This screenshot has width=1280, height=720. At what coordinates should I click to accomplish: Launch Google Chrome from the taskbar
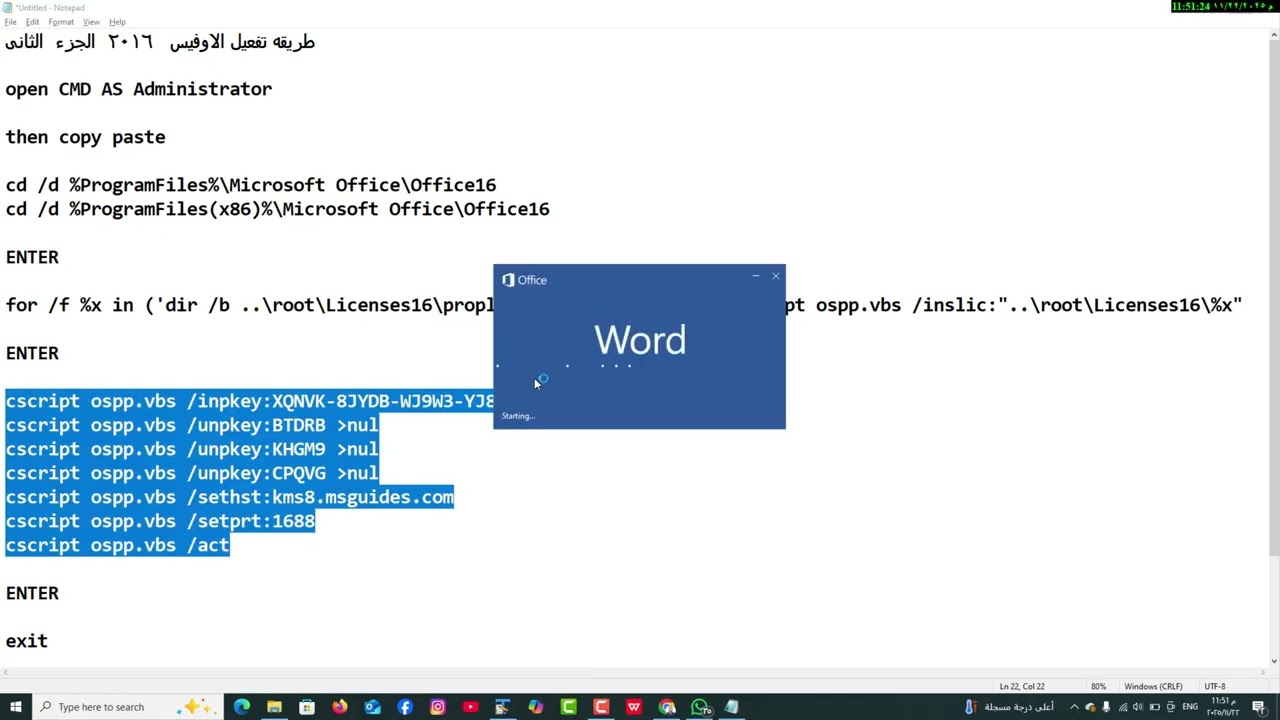(667, 707)
